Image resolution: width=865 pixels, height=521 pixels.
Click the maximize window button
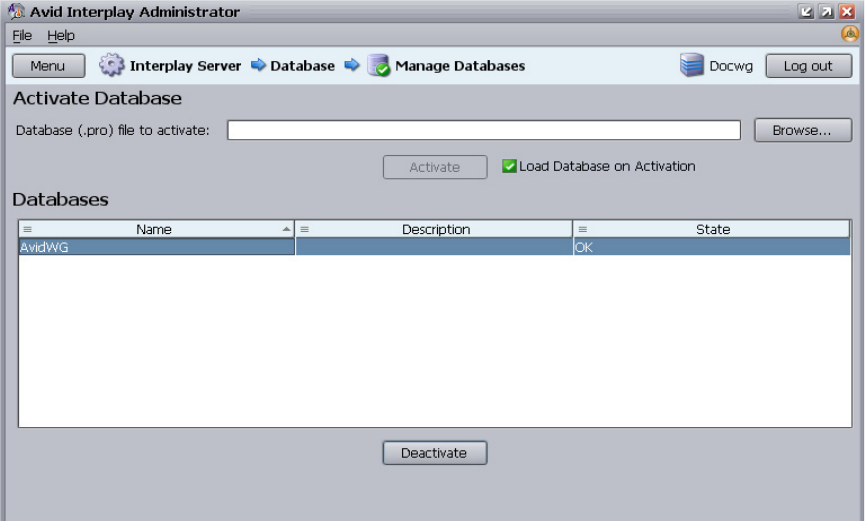826,12
